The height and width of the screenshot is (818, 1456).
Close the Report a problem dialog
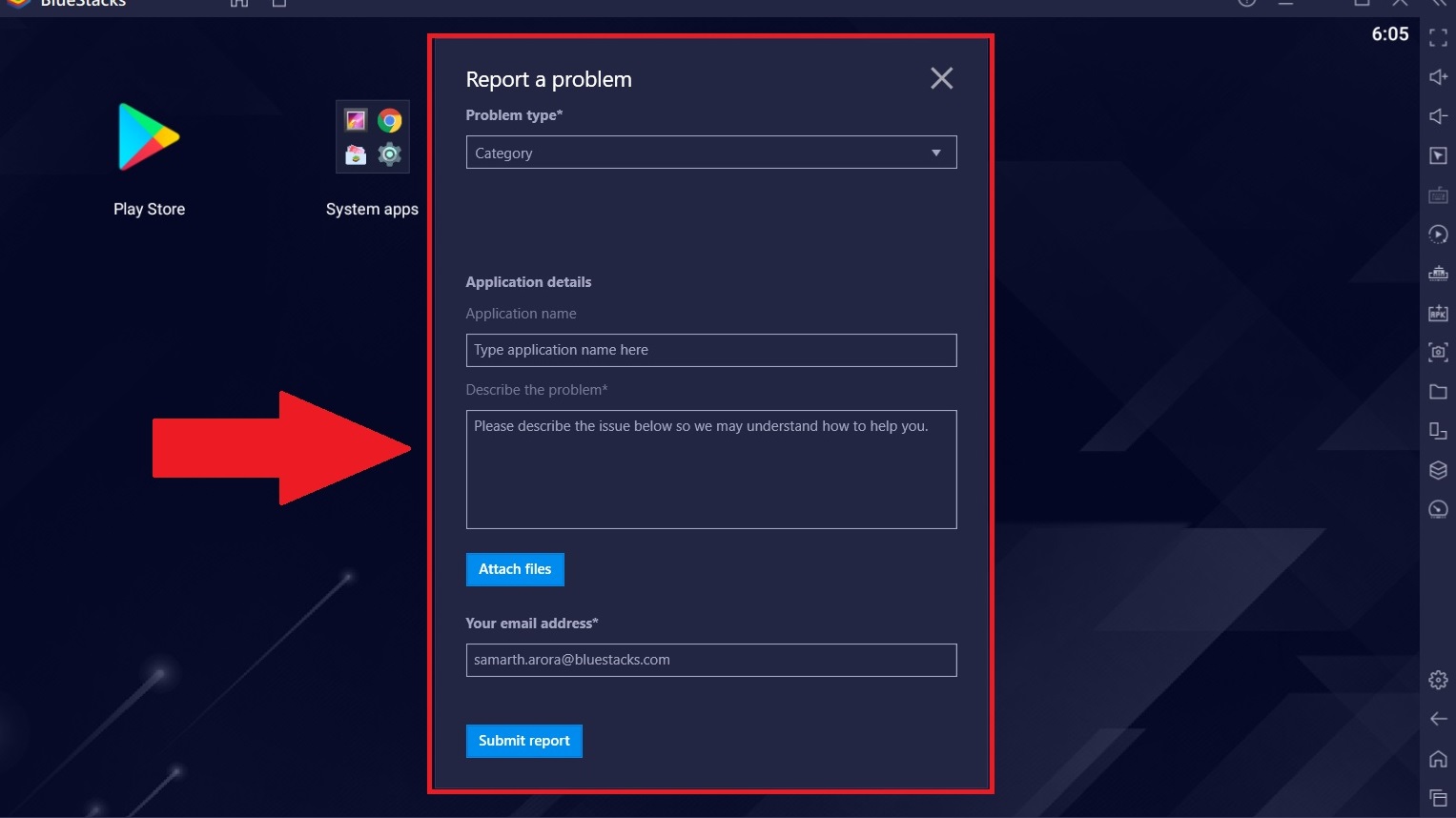941,78
